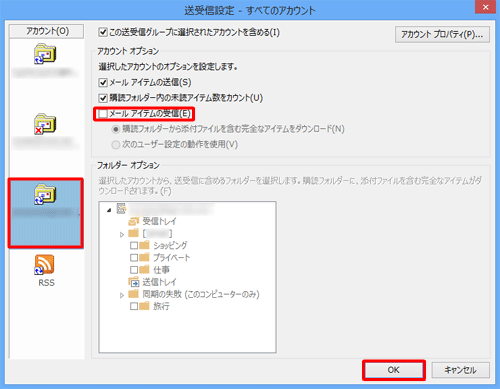The image size is (500, 389).
Task: Open アカウント プロパティ(P)... dialog
Action: point(442,34)
